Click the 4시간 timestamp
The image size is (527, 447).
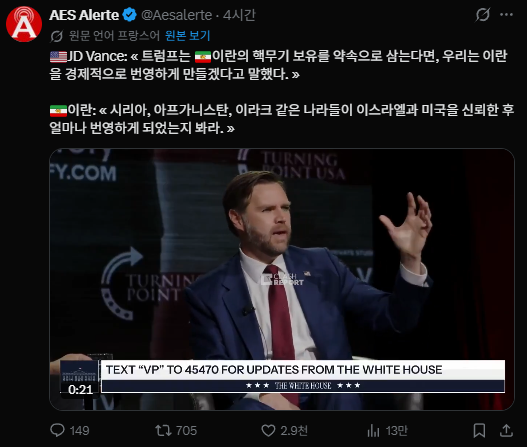coord(239,15)
